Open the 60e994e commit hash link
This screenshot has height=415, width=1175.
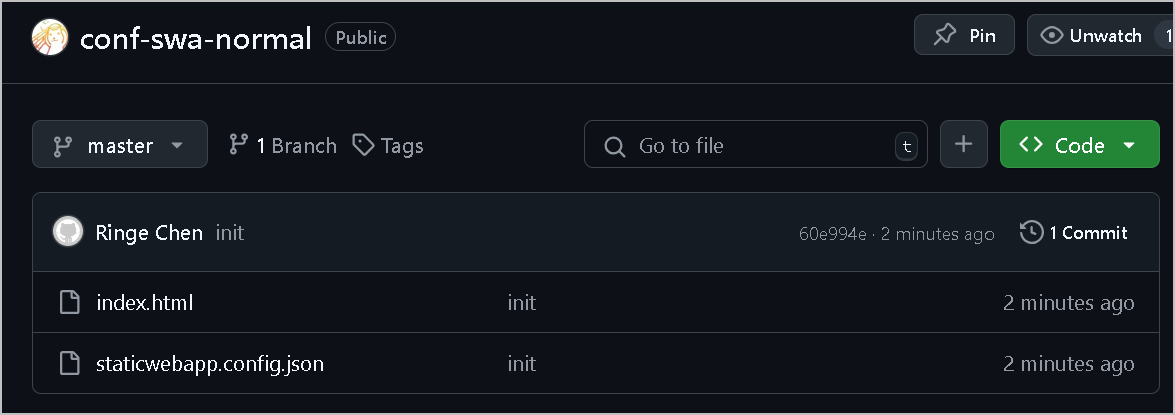[x=832, y=234]
